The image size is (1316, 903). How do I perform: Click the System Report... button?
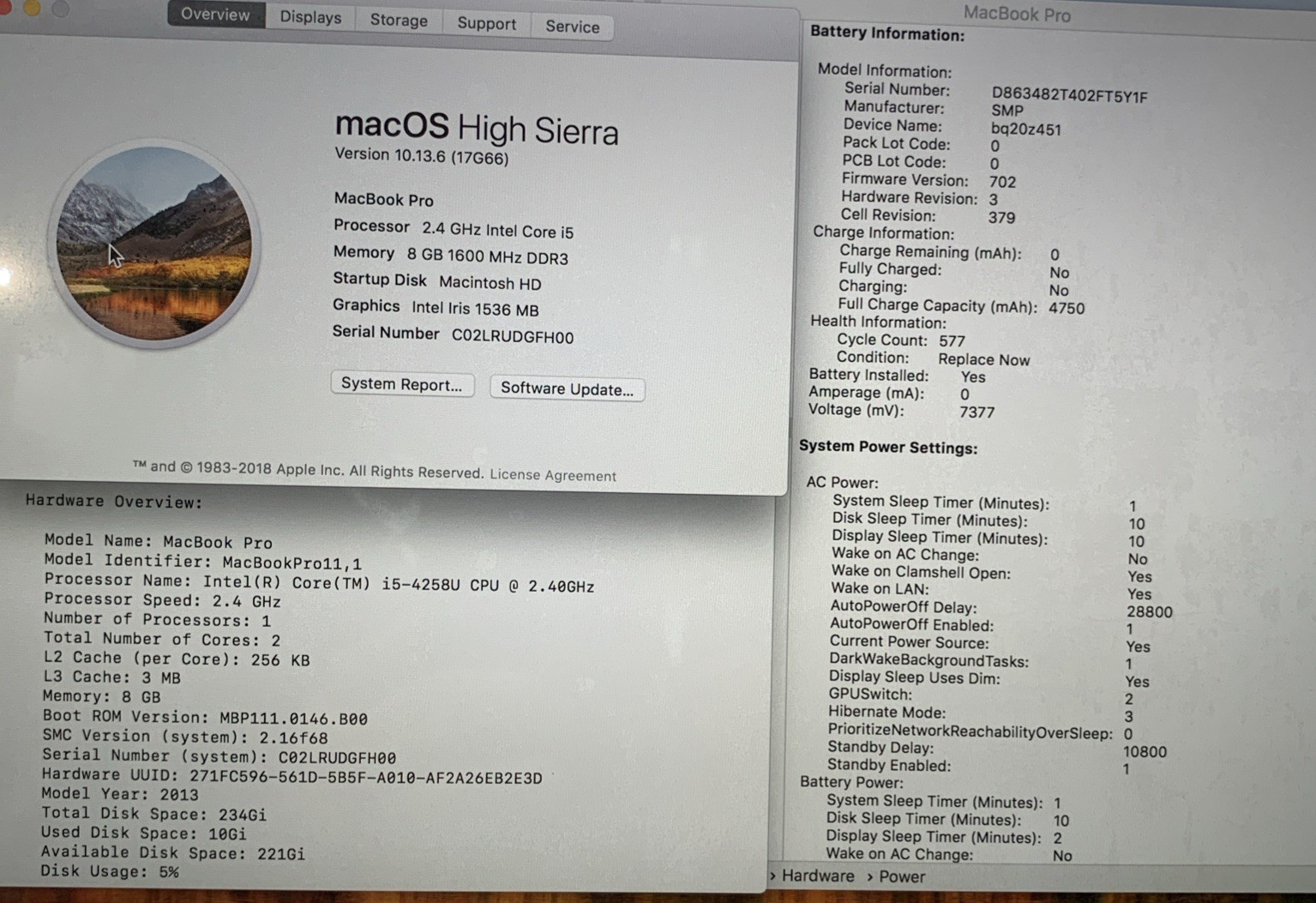[x=401, y=383]
